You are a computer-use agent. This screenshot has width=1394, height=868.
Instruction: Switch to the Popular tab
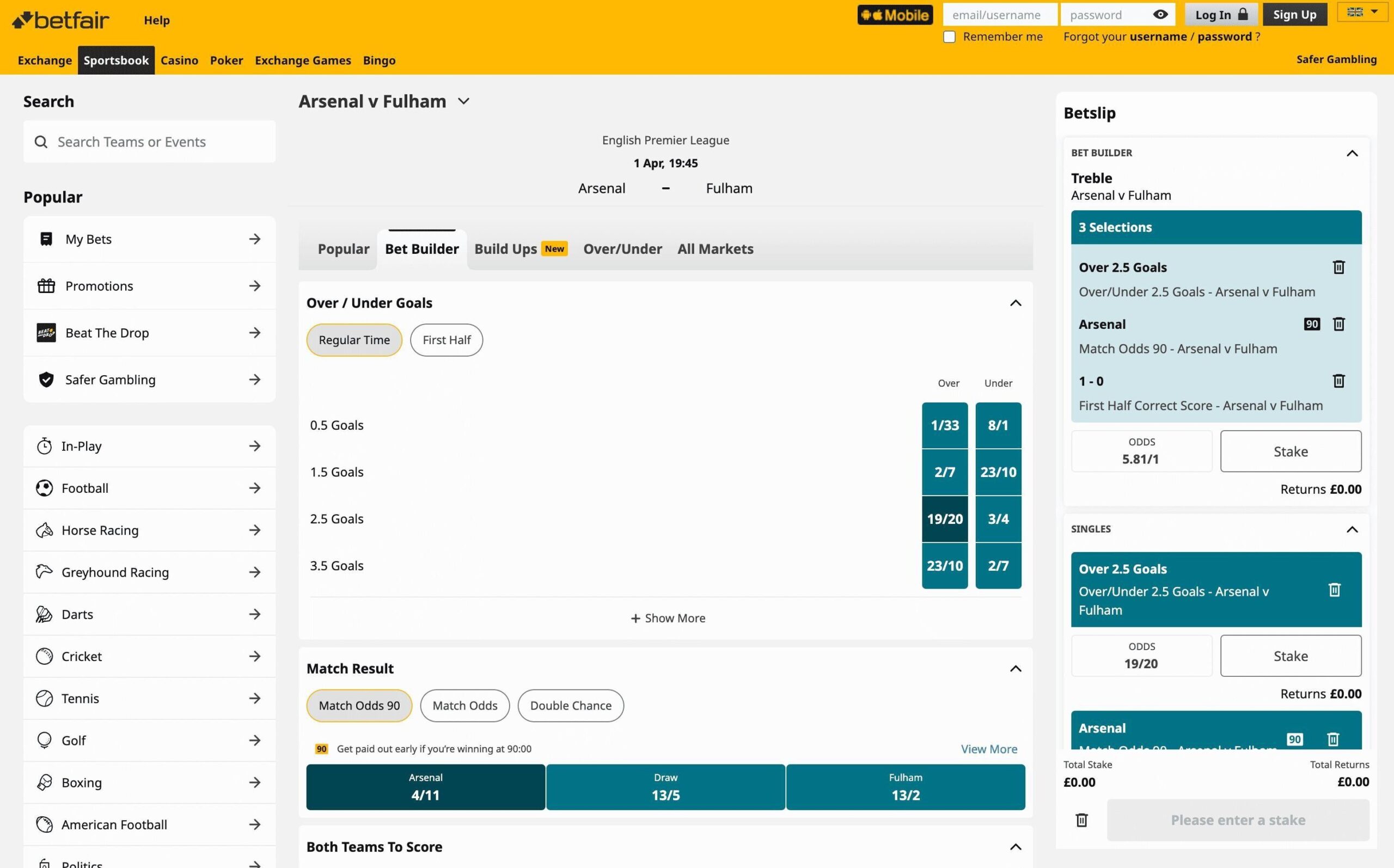pyautogui.click(x=343, y=249)
